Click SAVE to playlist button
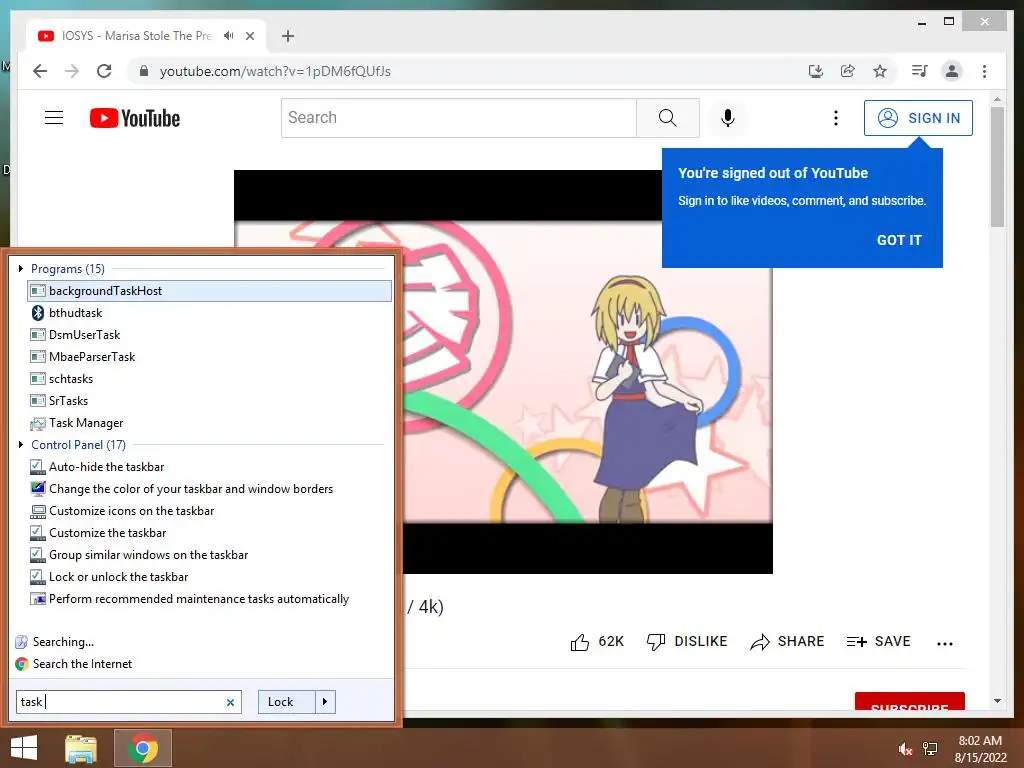 coord(878,641)
